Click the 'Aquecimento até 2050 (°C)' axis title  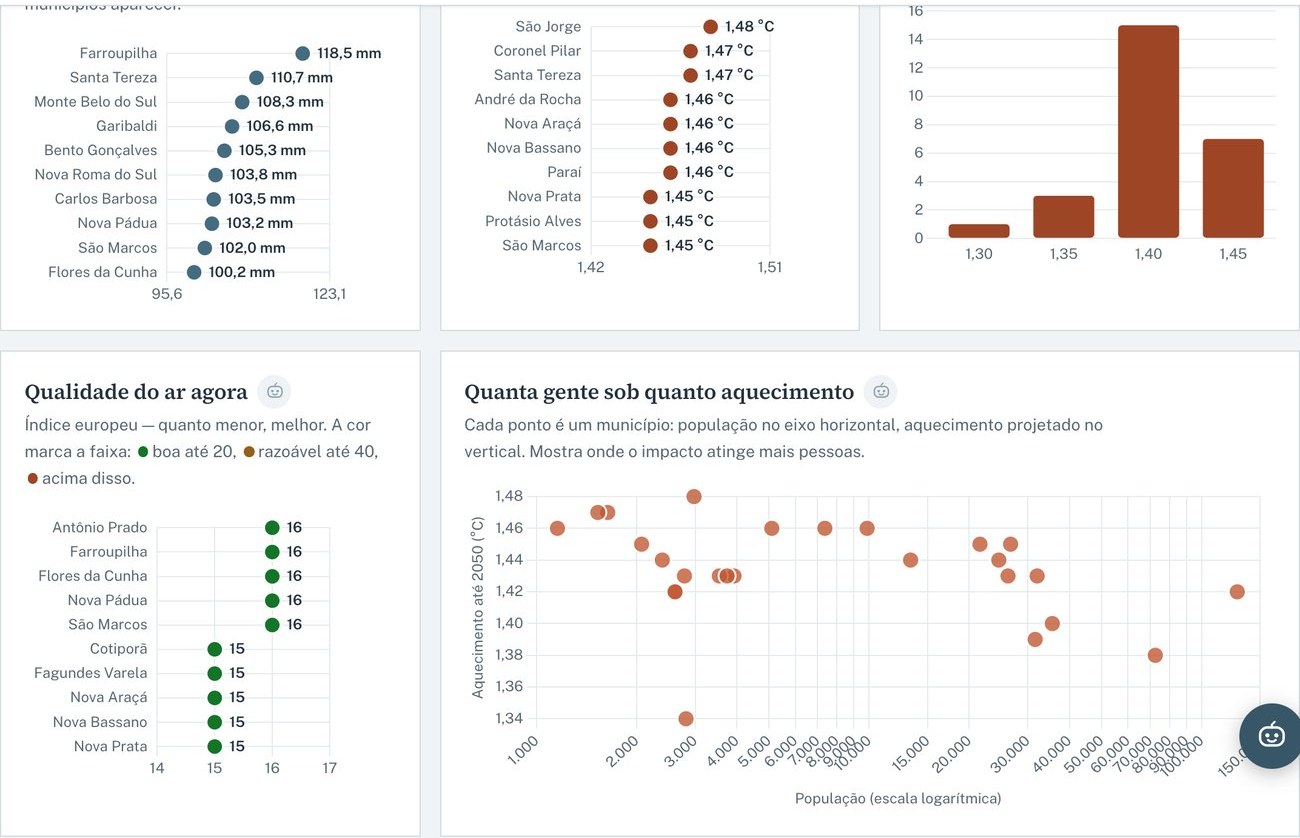478,607
